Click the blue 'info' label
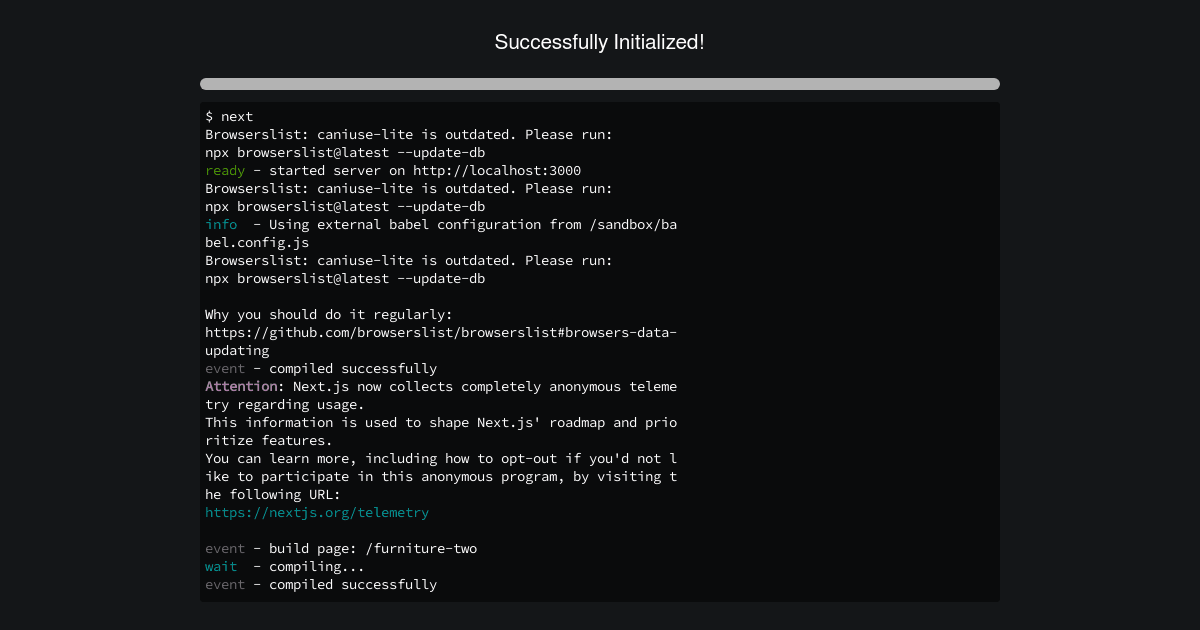This screenshot has width=1200, height=630. (x=220, y=224)
